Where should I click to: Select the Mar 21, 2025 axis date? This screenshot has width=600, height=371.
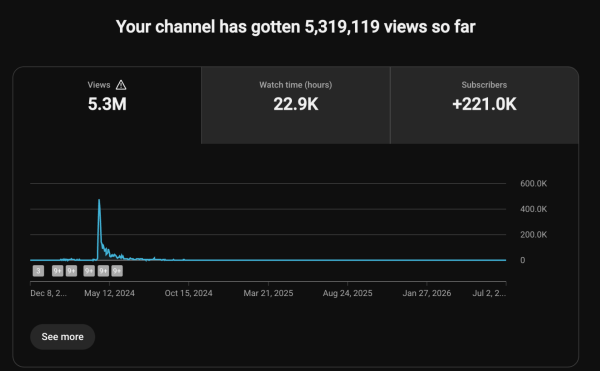coord(268,293)
